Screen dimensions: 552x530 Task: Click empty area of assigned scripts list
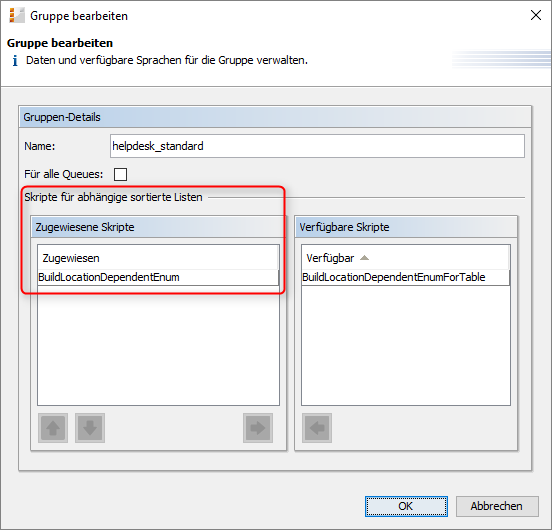coord(158,345)
